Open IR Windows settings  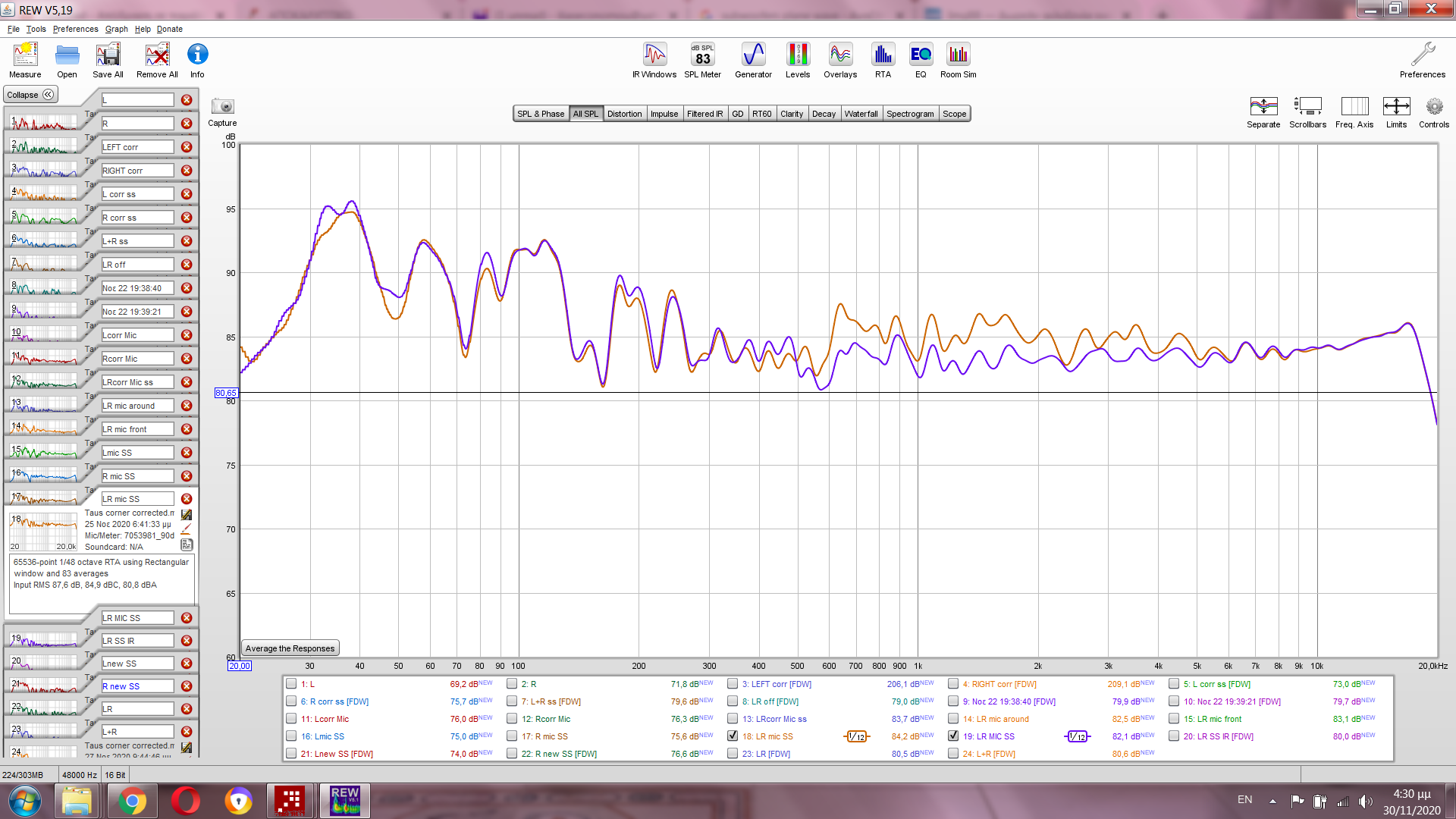(654, 60)
